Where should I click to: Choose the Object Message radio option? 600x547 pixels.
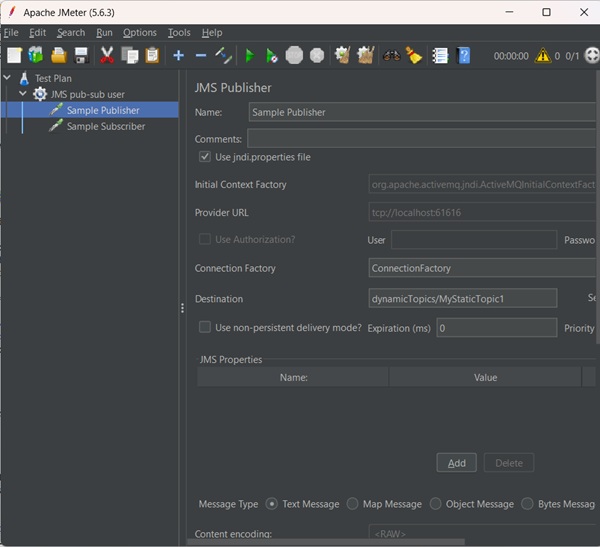coord(438,504)
